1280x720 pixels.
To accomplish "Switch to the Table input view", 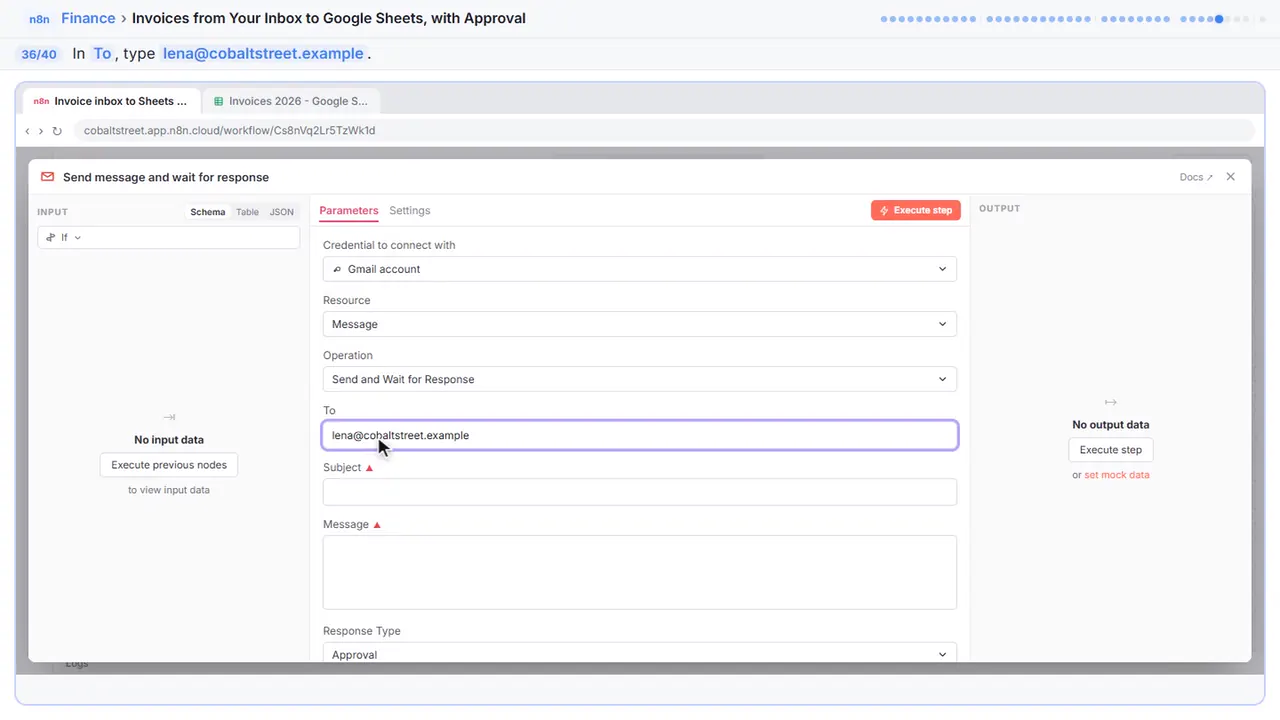I will 247,212.
